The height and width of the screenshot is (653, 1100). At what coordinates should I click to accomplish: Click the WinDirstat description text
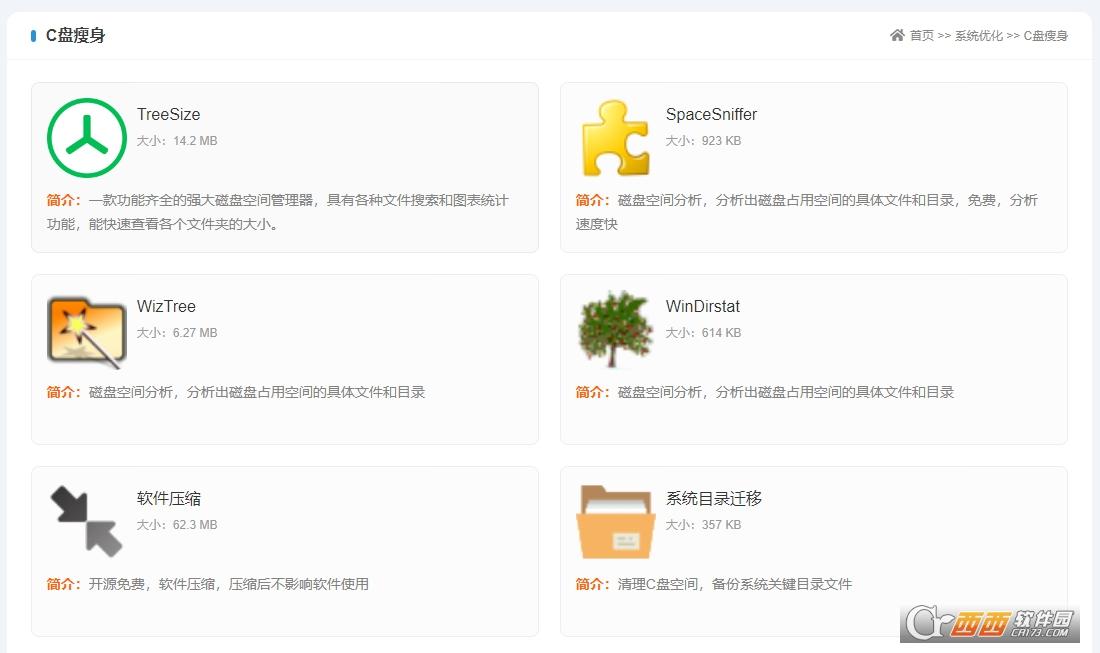[x=765, y=392]
